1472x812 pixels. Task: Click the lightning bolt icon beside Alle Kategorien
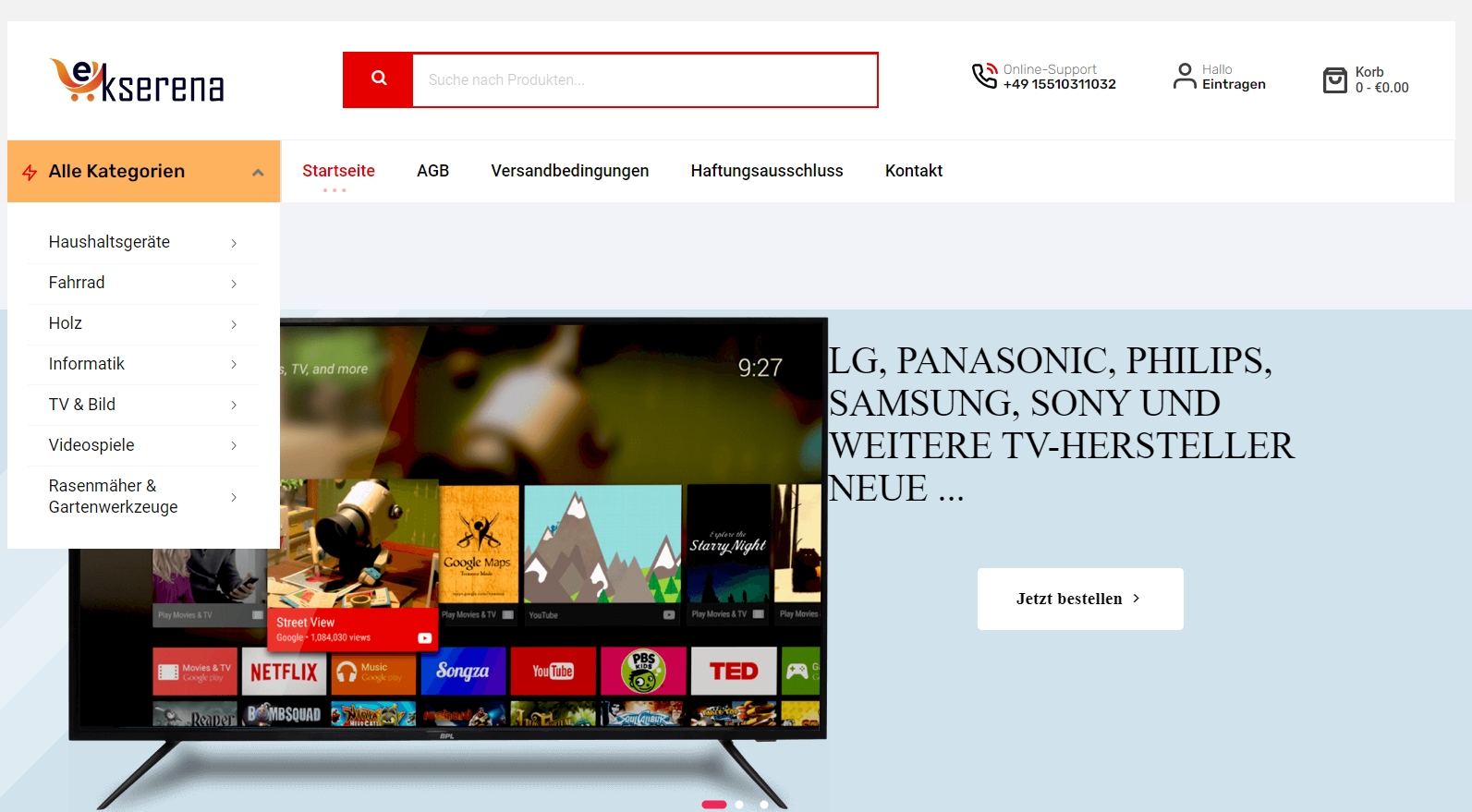(x=30, y=172)
